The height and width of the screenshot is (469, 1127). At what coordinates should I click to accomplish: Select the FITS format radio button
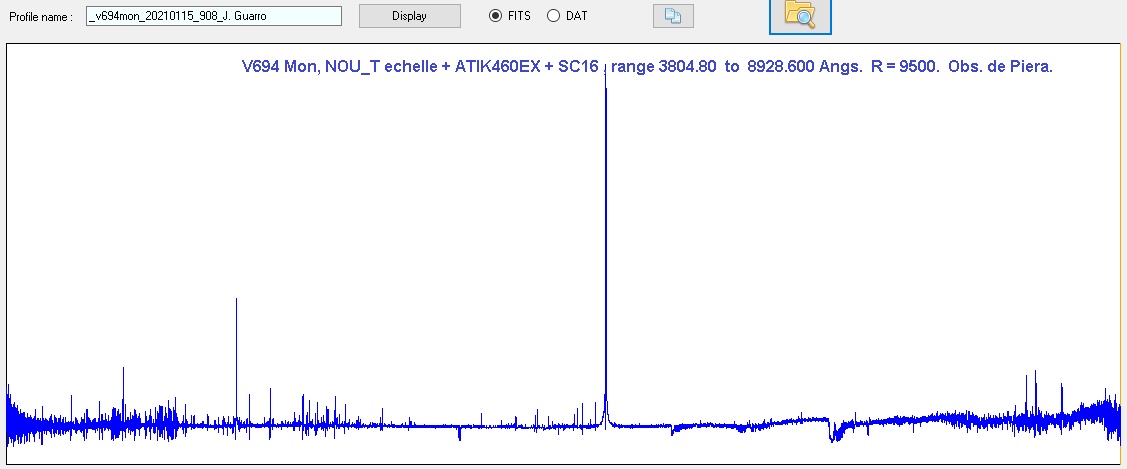click(x=495, y=16)
